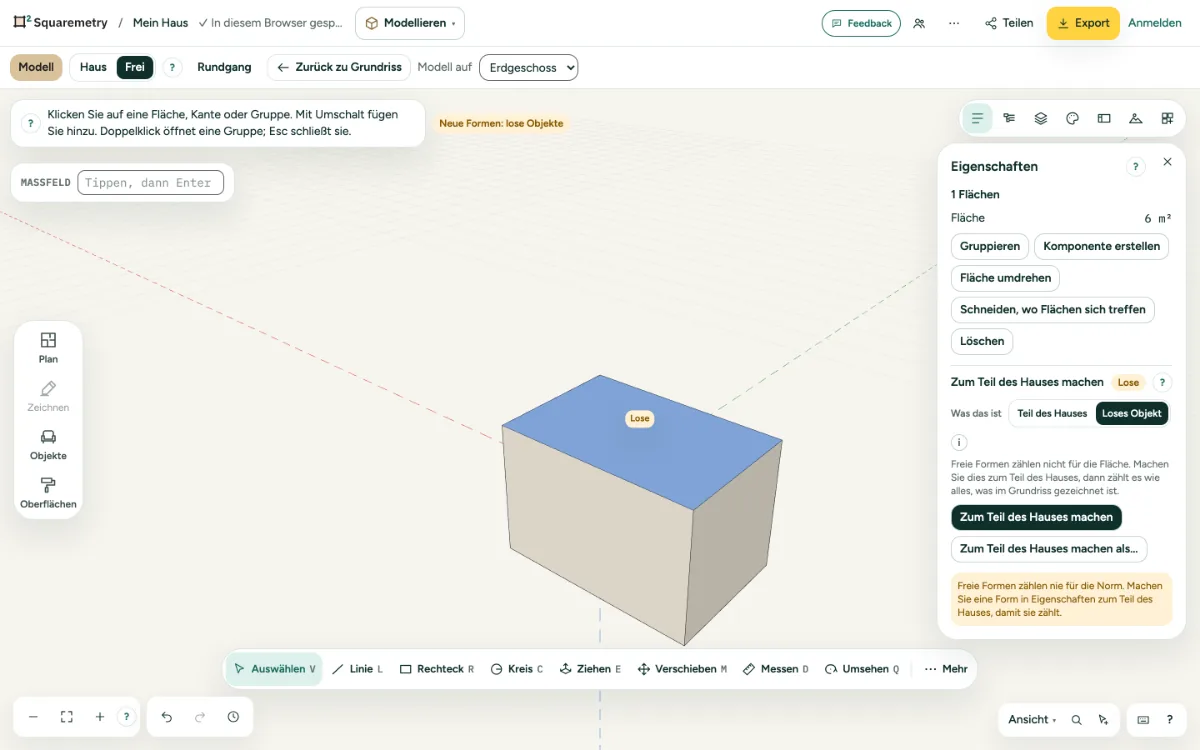Open the three-dots overflow menu
Image resolution: width=1200 pixels, height=750 pixels.
pyautogui.click(x=954, y=23)
